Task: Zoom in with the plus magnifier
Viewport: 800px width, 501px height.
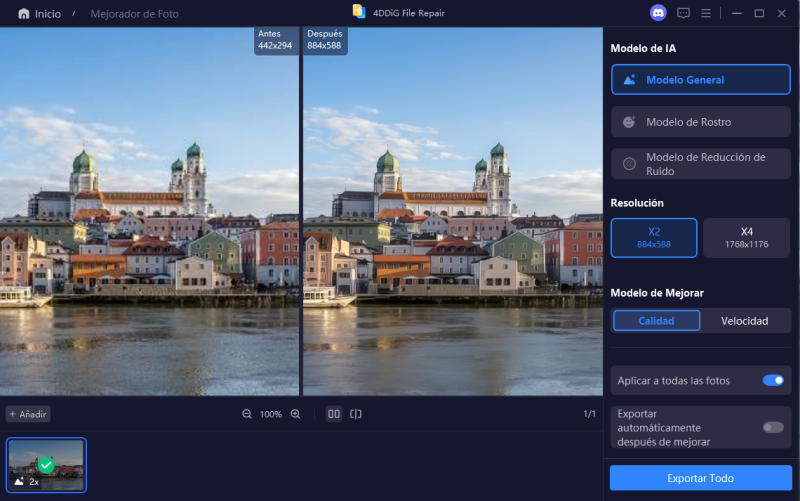Action: click(295, 414)
